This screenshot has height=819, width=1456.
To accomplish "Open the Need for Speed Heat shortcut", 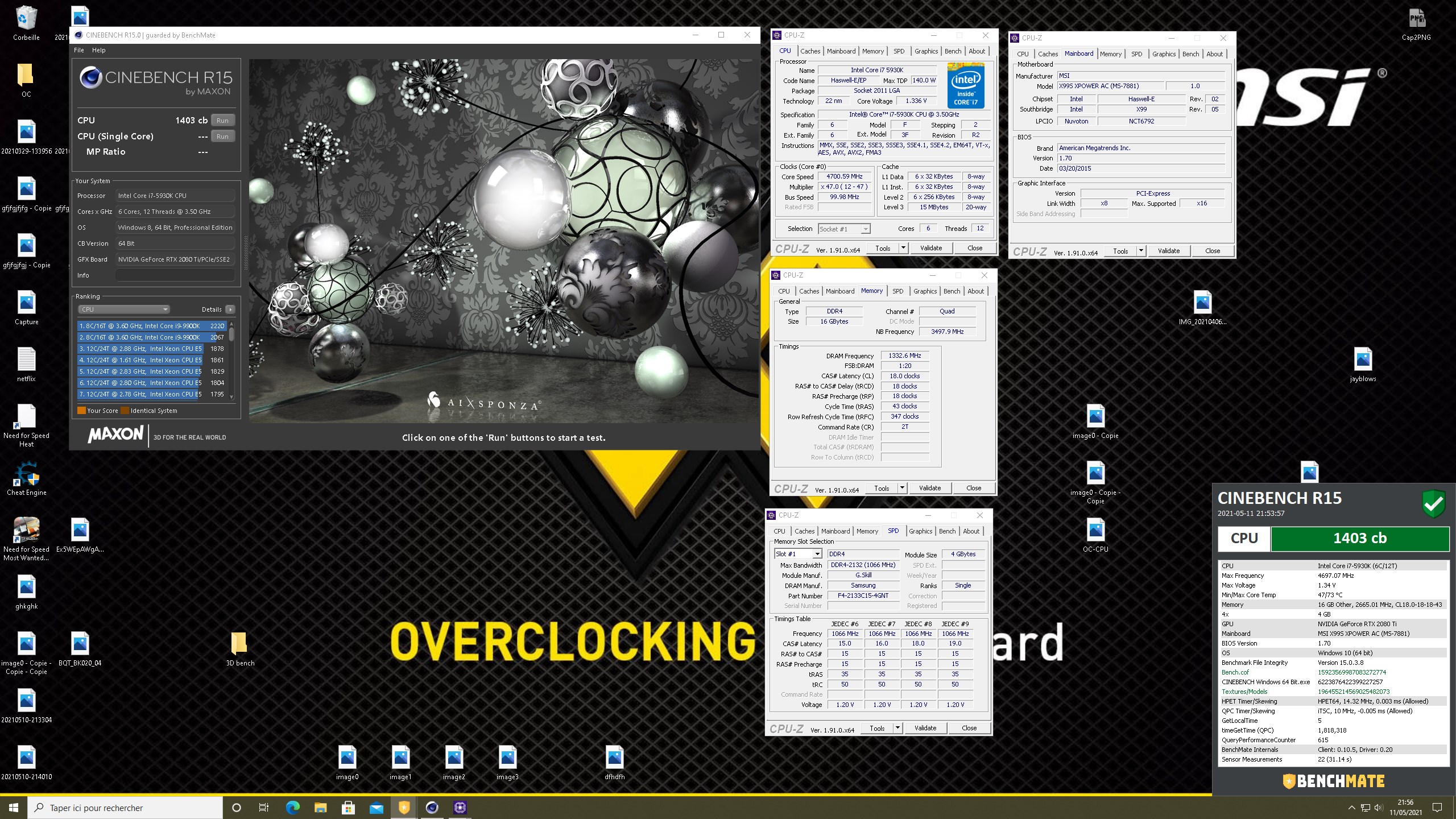I will click(26, 425).
